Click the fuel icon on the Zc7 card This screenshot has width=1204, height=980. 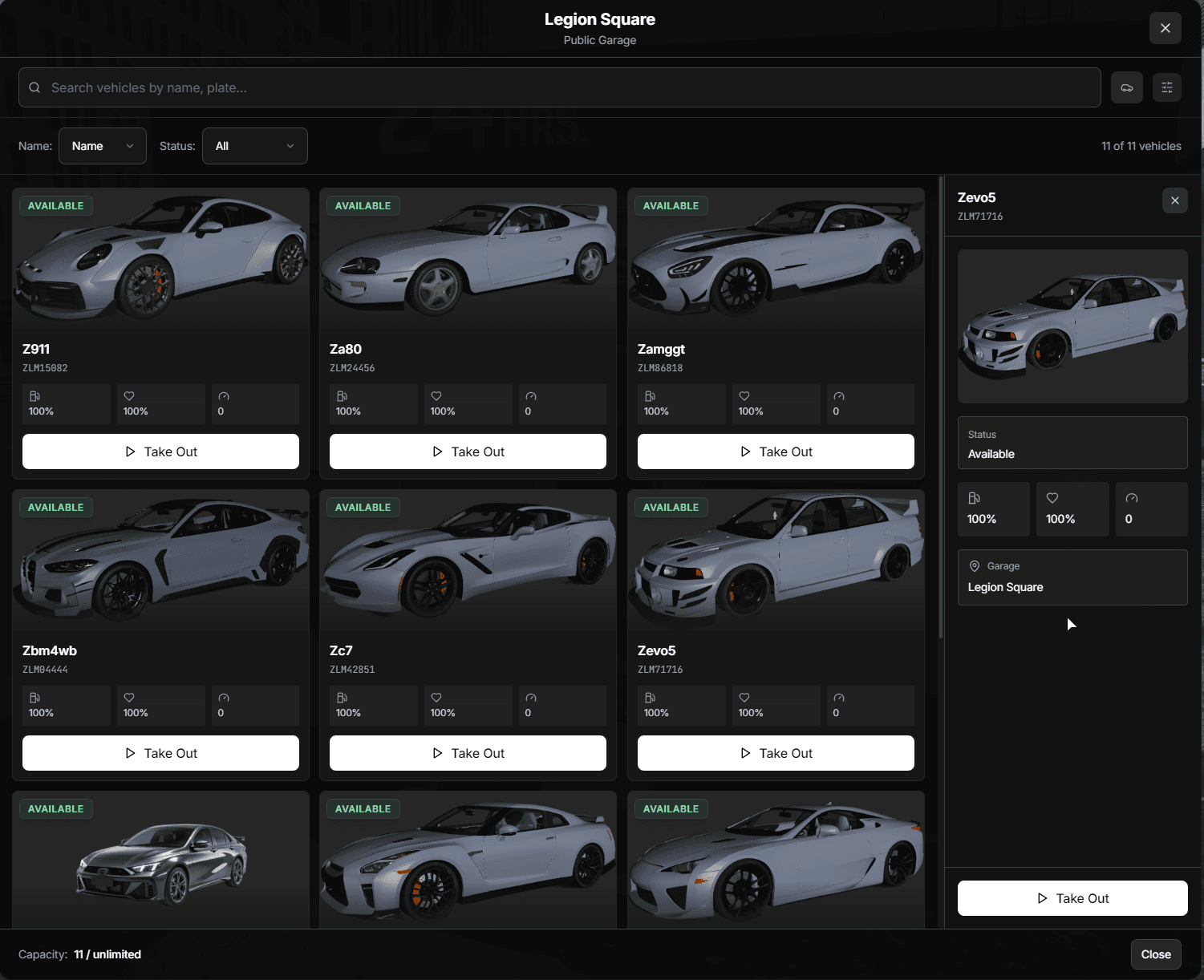point(342,698)
